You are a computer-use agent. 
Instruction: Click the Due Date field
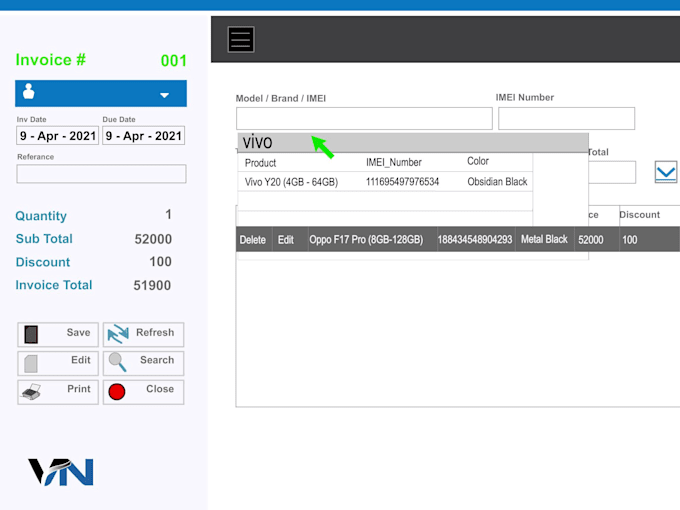pyautogui.click(x=144, y=136)
